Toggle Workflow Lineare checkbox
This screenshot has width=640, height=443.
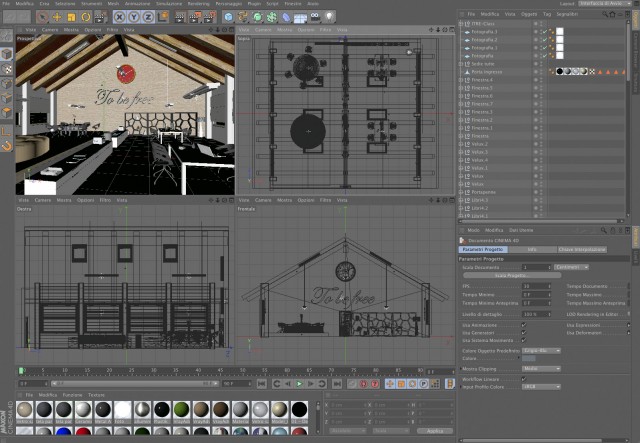524,379
